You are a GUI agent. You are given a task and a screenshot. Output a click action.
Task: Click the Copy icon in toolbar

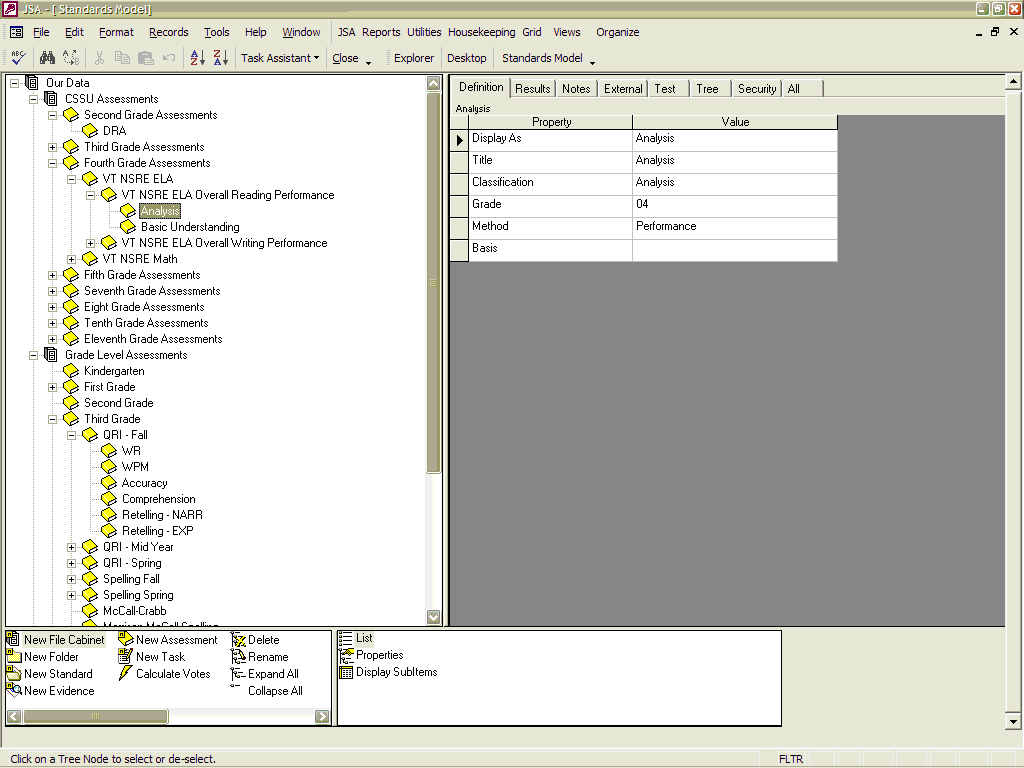point(122,57)
